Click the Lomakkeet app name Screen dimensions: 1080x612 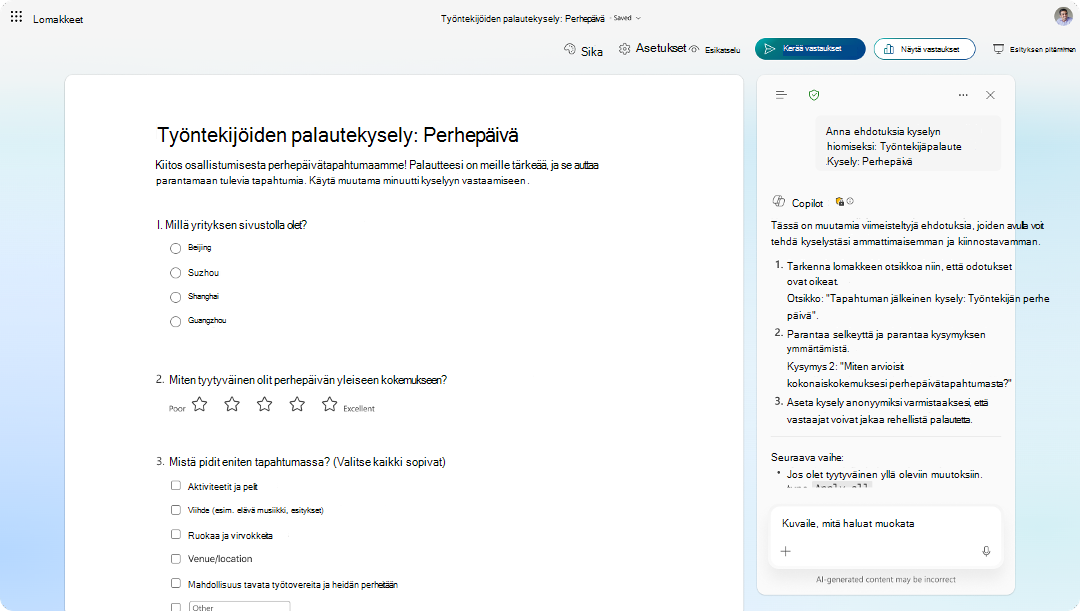click(58, 19)
